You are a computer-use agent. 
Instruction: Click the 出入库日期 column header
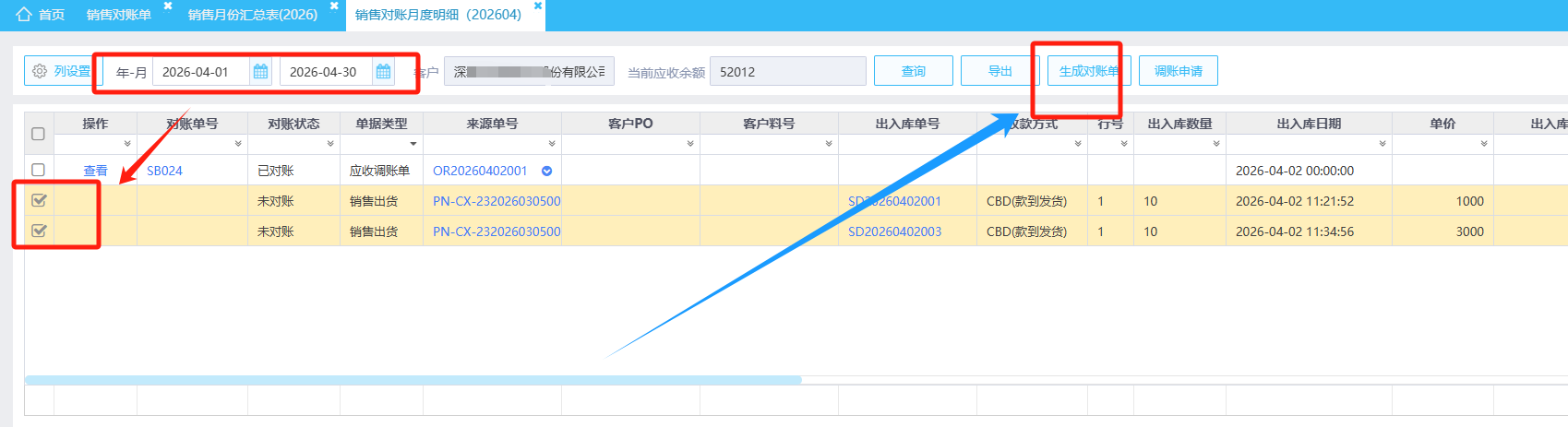pos(1309,124)
